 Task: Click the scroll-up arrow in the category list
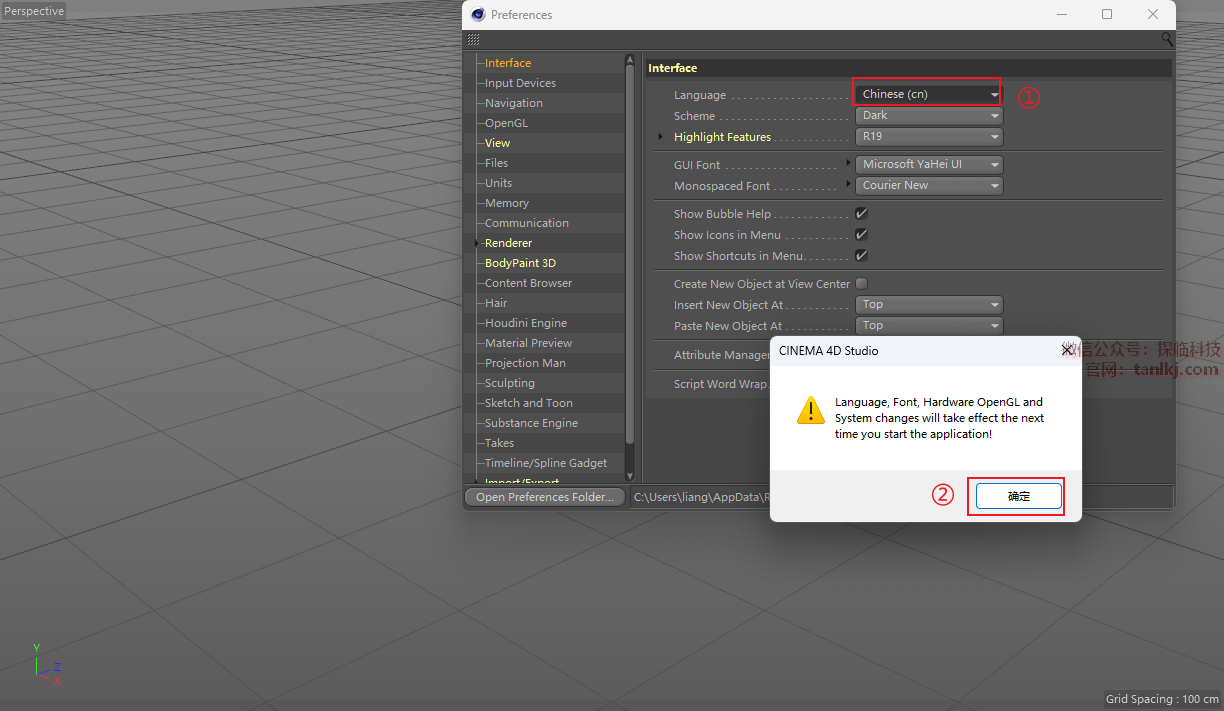[630, 59]
